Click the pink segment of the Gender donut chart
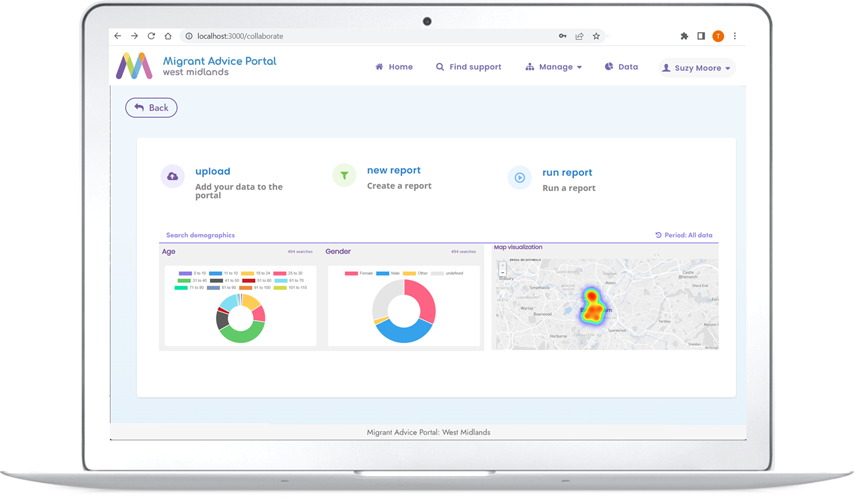Viewport: 862px width, 500px height. pyautogui.click(x=425, y=299)
